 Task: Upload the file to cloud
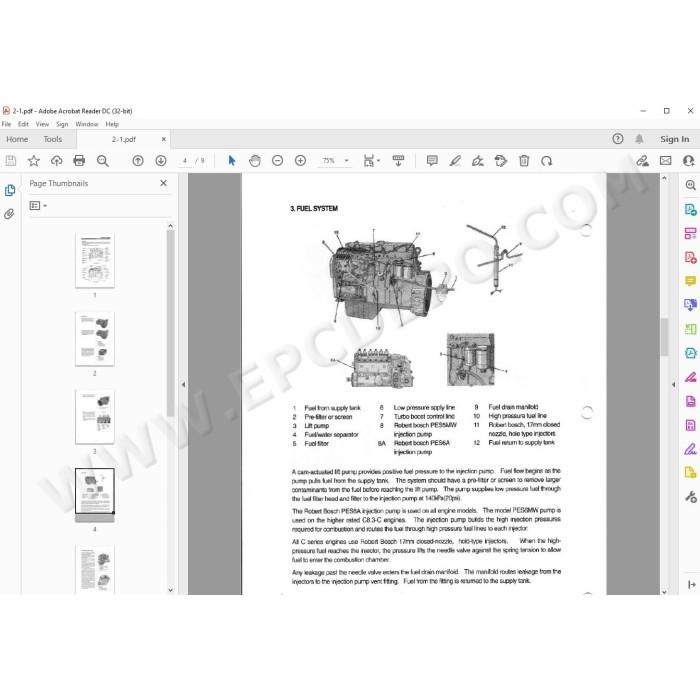(57, 161)
